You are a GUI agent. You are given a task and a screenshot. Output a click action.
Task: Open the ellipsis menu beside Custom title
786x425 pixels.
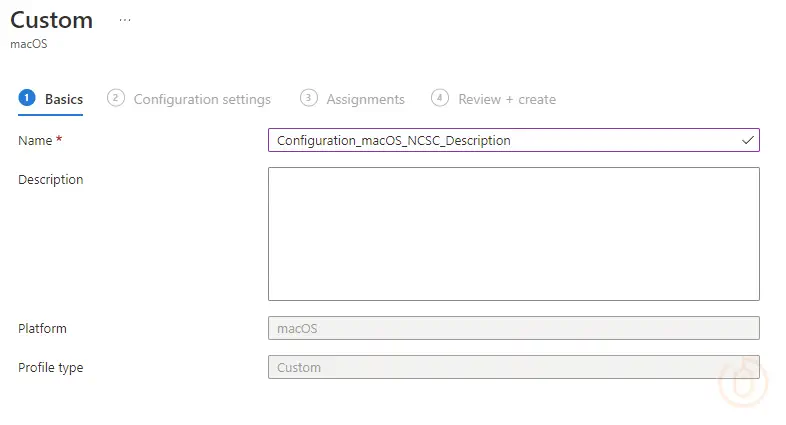pos(125,20)
